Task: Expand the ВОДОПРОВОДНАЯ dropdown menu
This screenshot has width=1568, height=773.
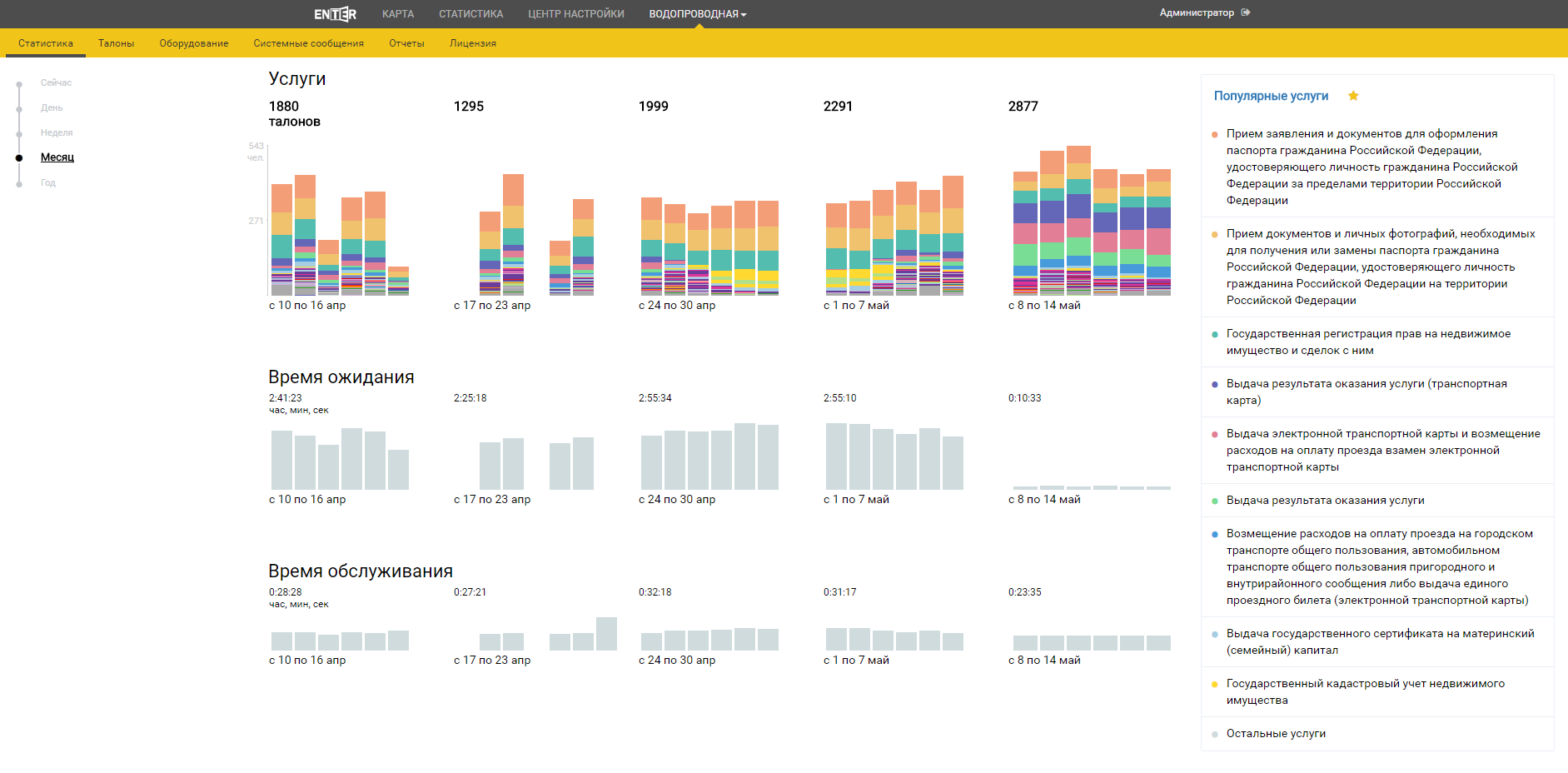Action: (x=697, y=14)
